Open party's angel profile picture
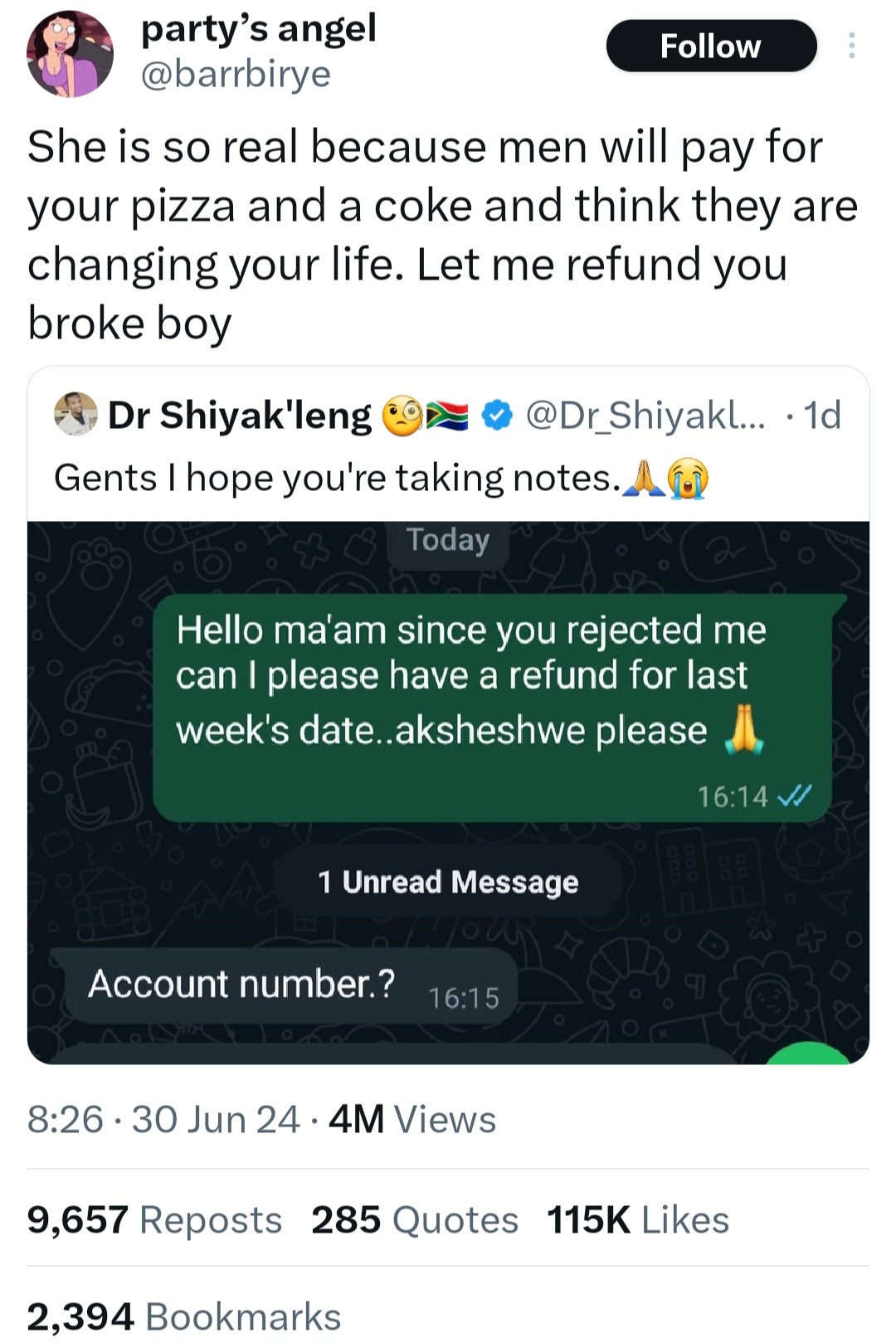 point(70,54)
